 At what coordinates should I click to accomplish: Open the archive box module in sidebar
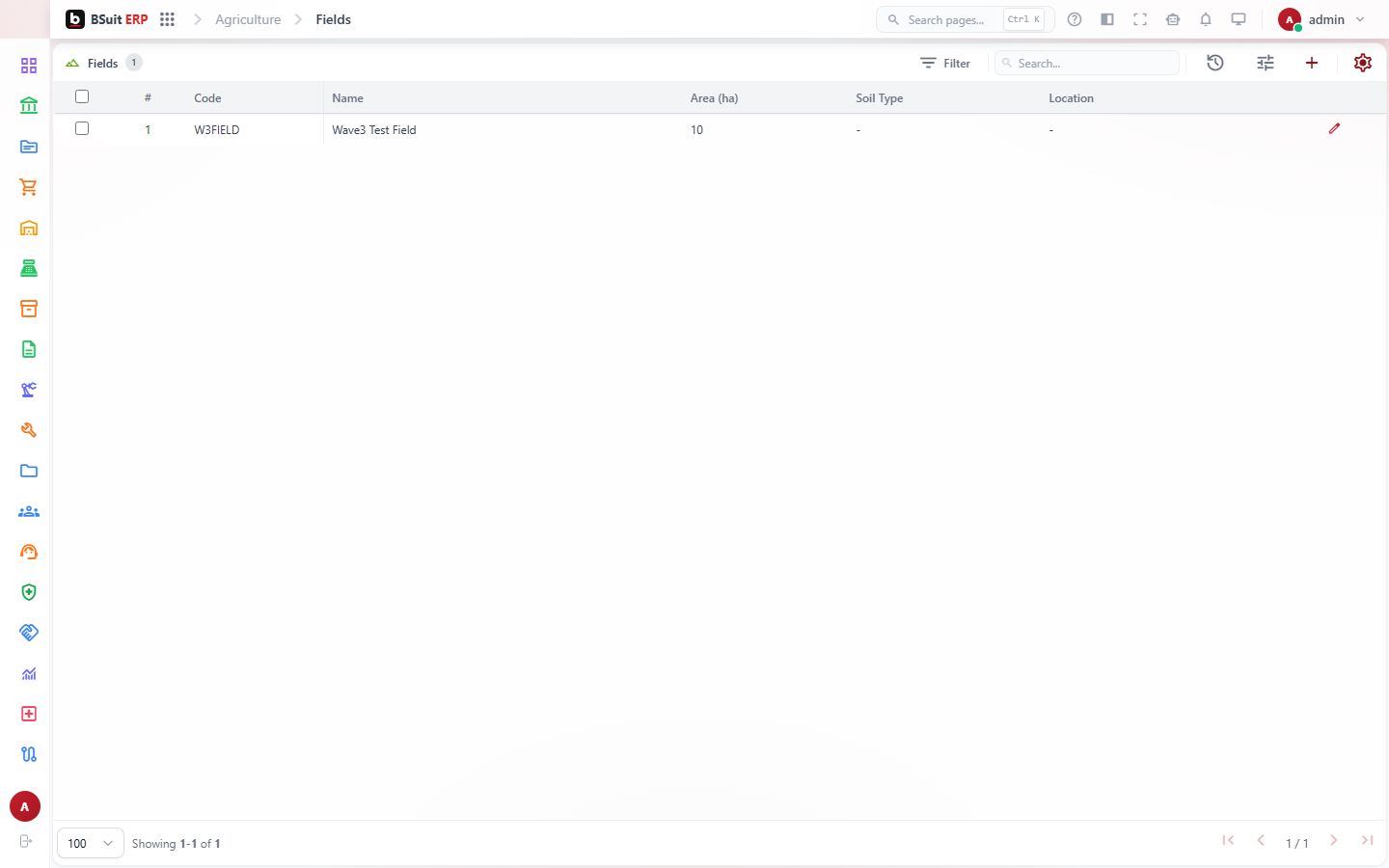(29, 309)
